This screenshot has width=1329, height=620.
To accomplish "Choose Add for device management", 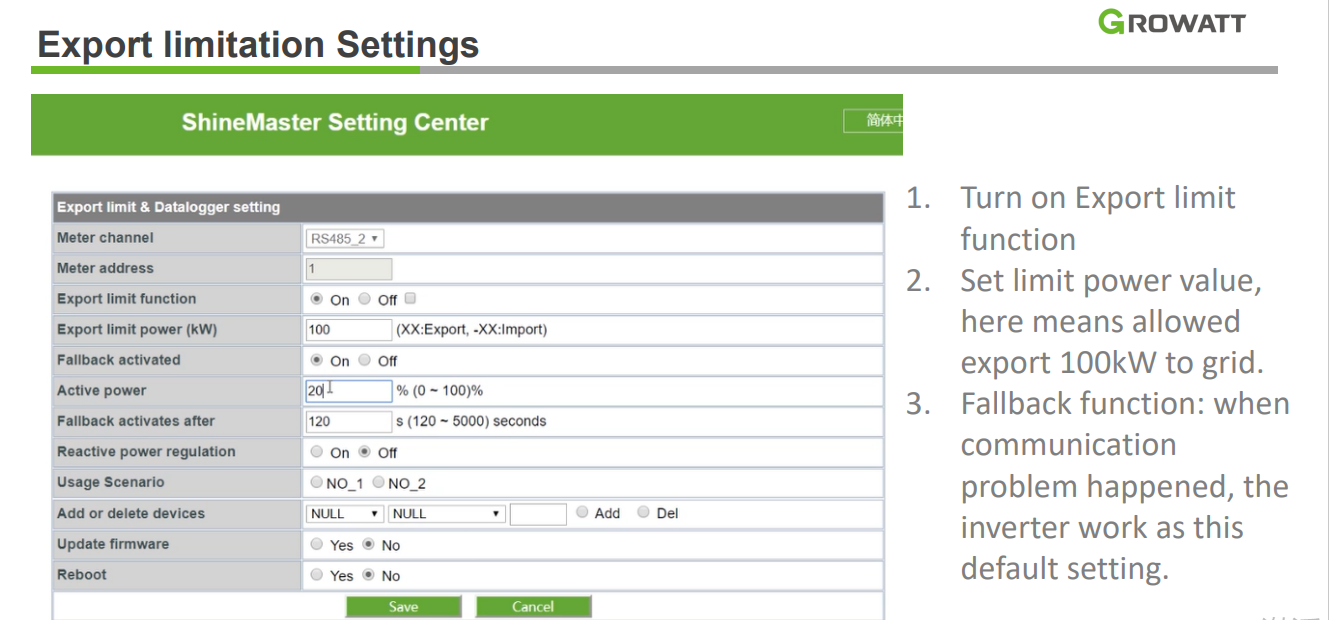I will [x=582, y=512].
